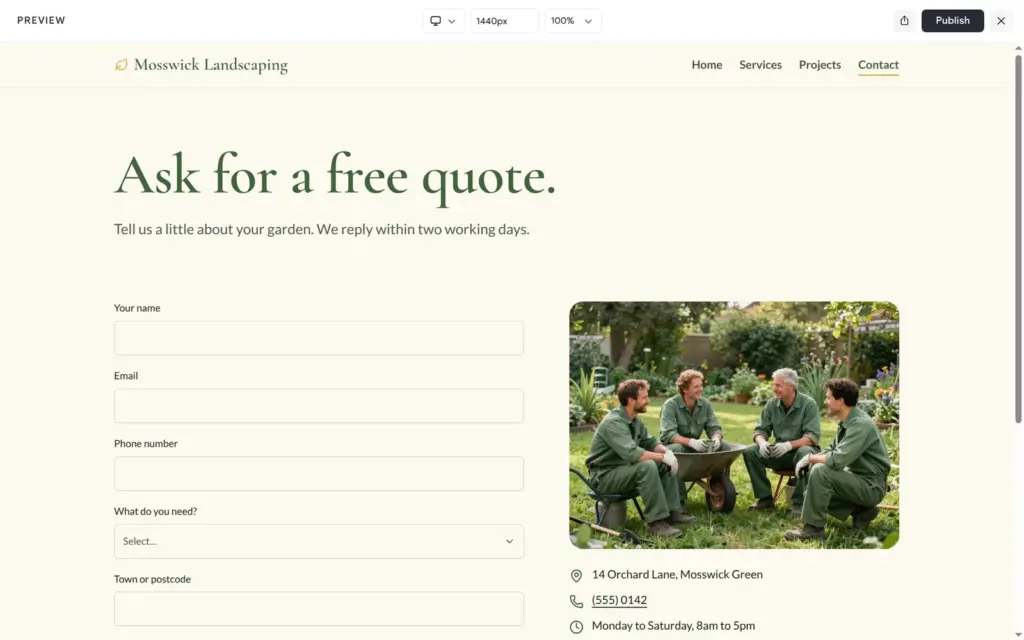This screenshot has height=640, width=1024.
Task: Call the (555) 0142 link
Action: (619, 600)
